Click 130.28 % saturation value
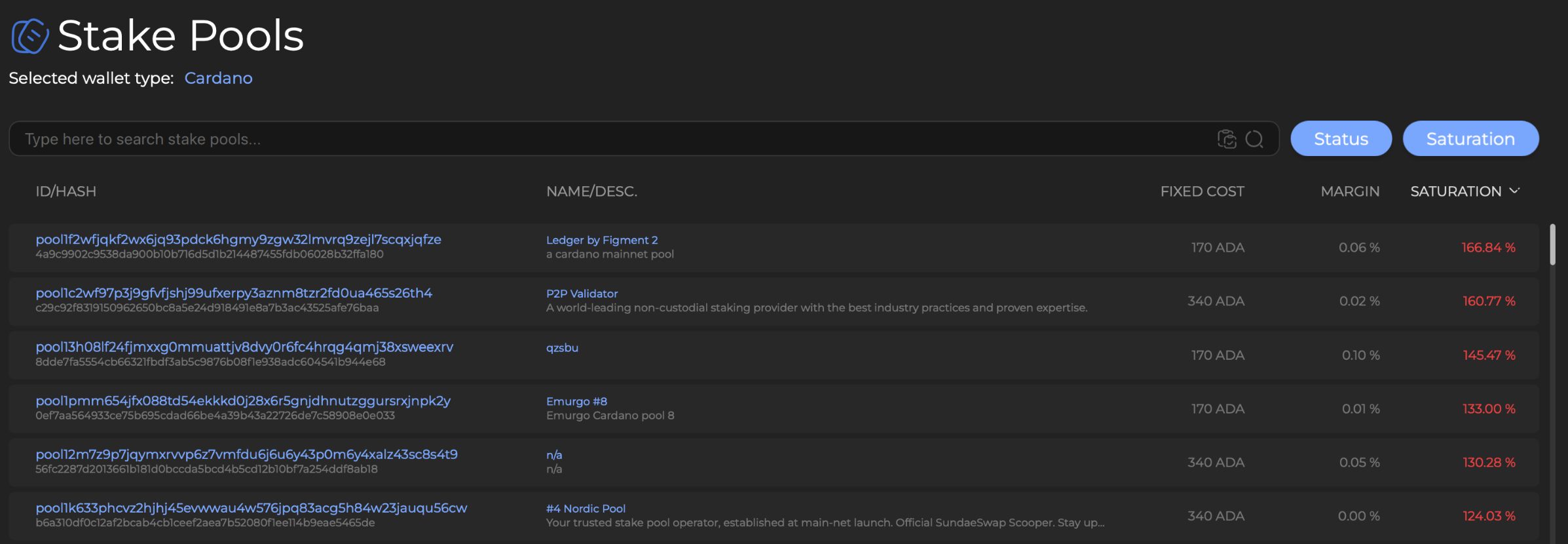 [1489, 463]
